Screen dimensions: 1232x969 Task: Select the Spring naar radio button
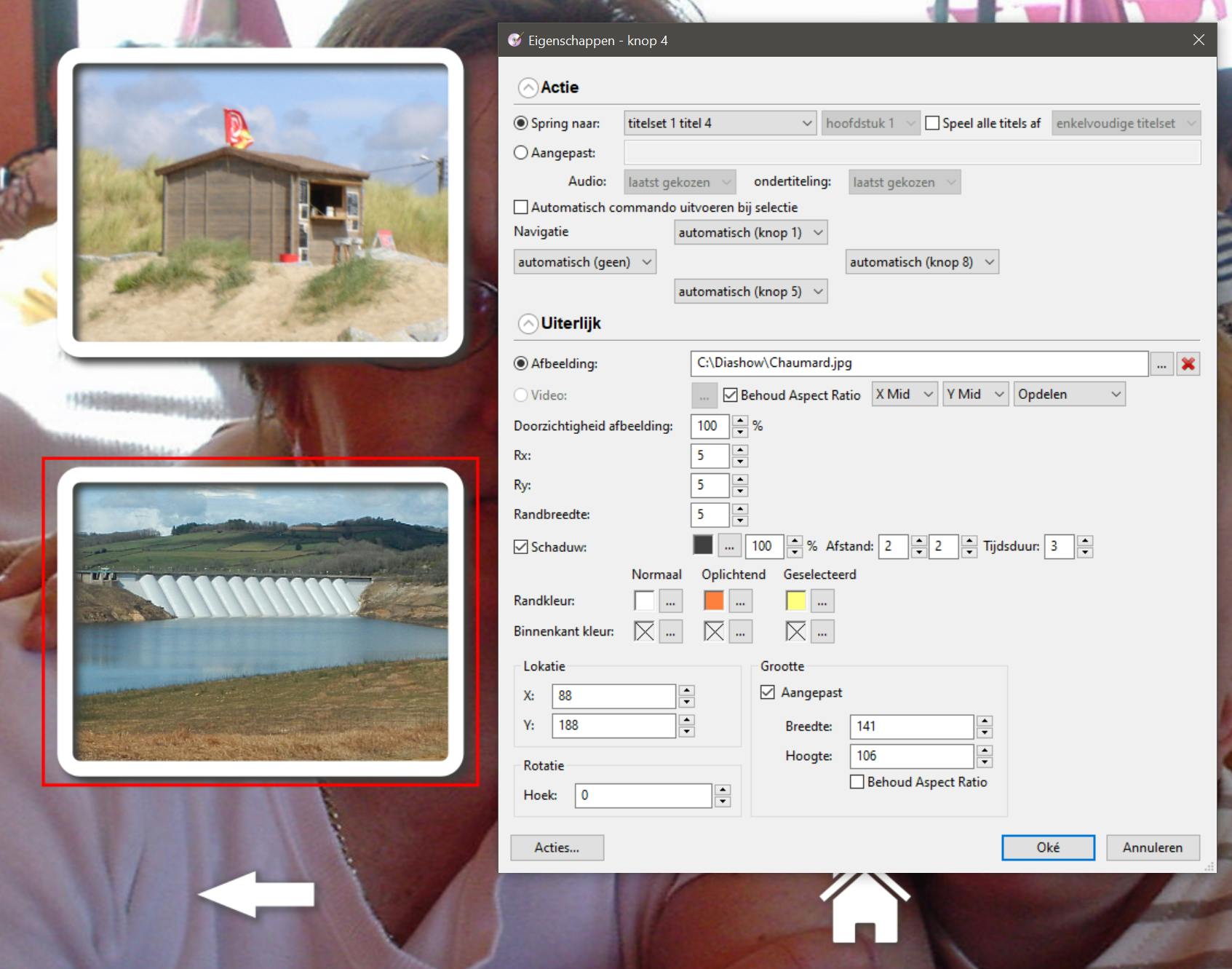[520, 123]
